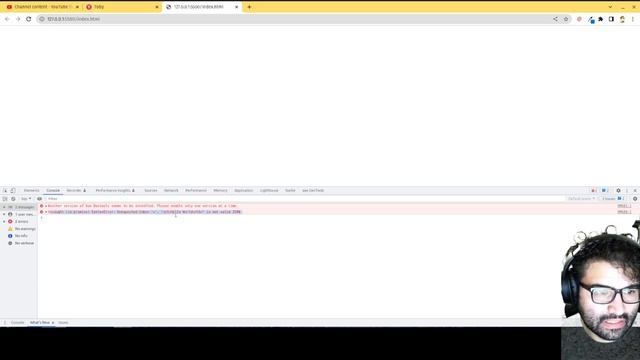The width and height of the screenshot is (640, 360).
Task: Switch to the Sources tab
Action: coord(151,191)
